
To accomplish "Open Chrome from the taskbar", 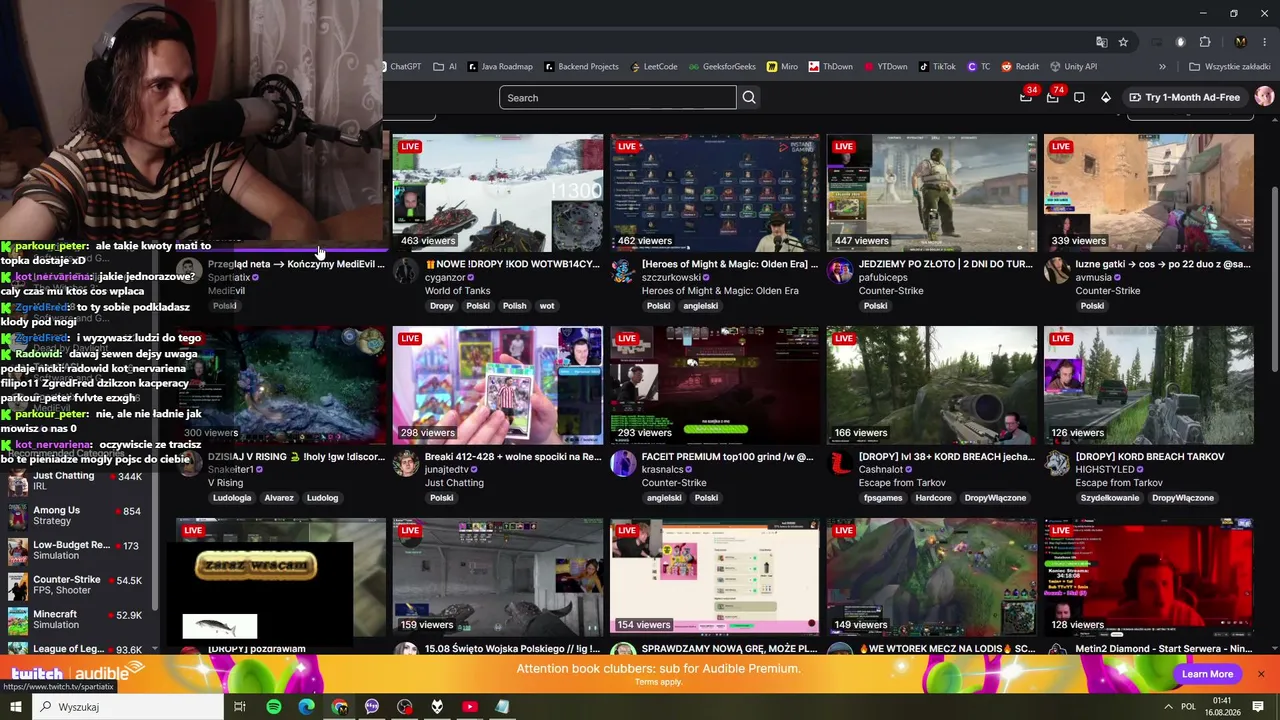I will tap(340, 707).
